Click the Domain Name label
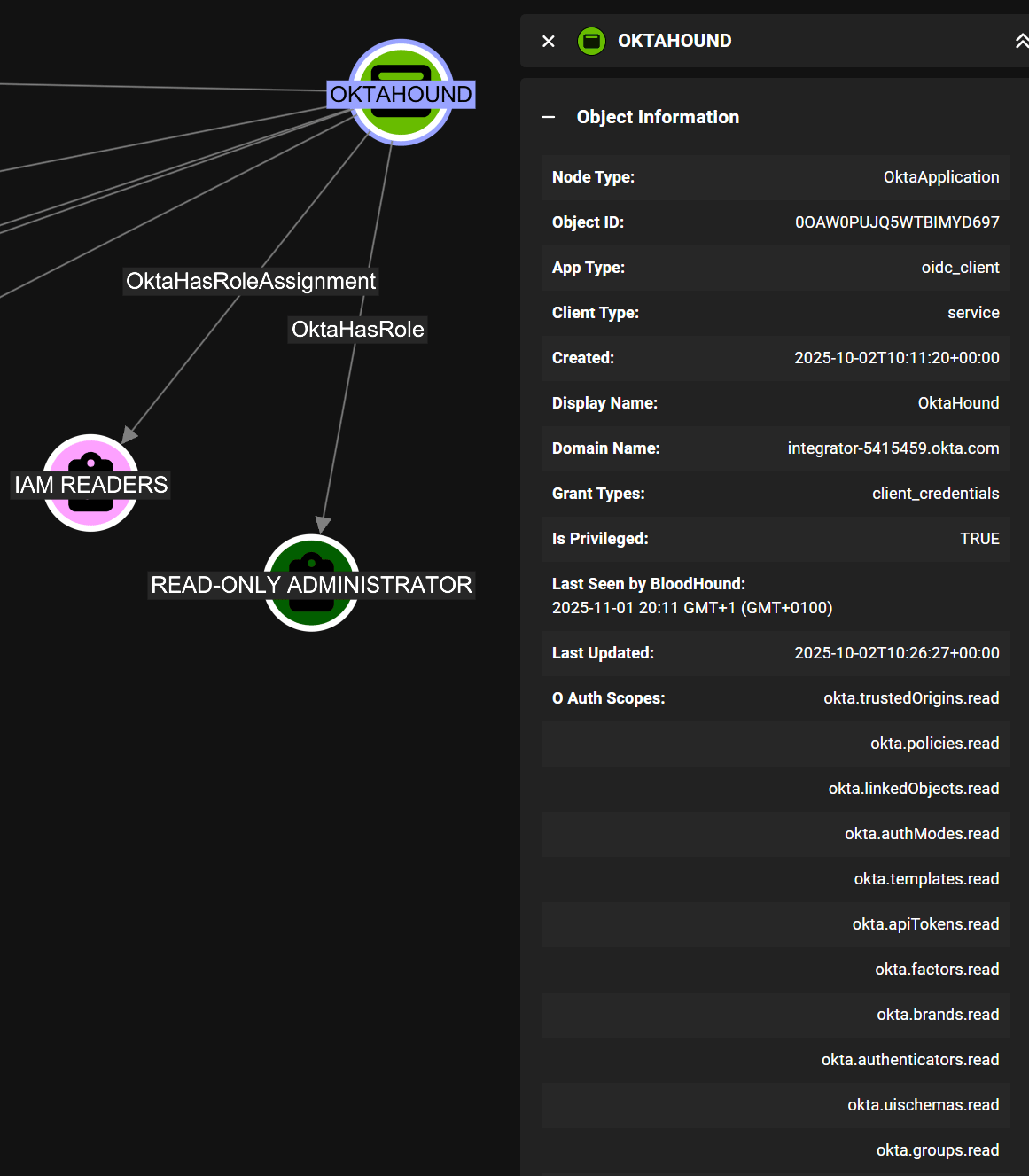The width and height of the screenshot is (1029, 1176). click(x=605, y=448)
